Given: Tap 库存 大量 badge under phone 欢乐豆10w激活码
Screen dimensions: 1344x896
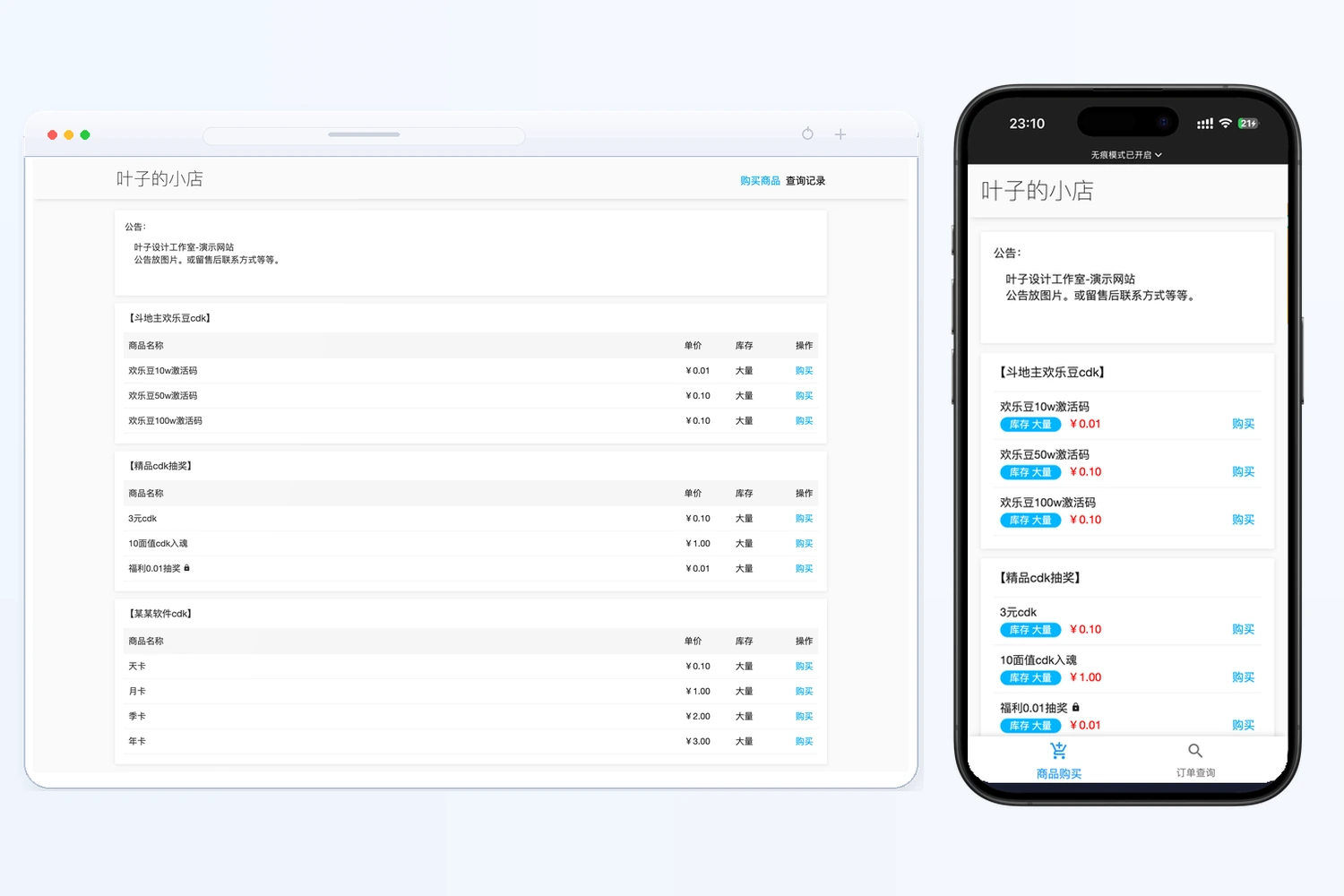Looking at the screenshot, I should pos(1030,425).
